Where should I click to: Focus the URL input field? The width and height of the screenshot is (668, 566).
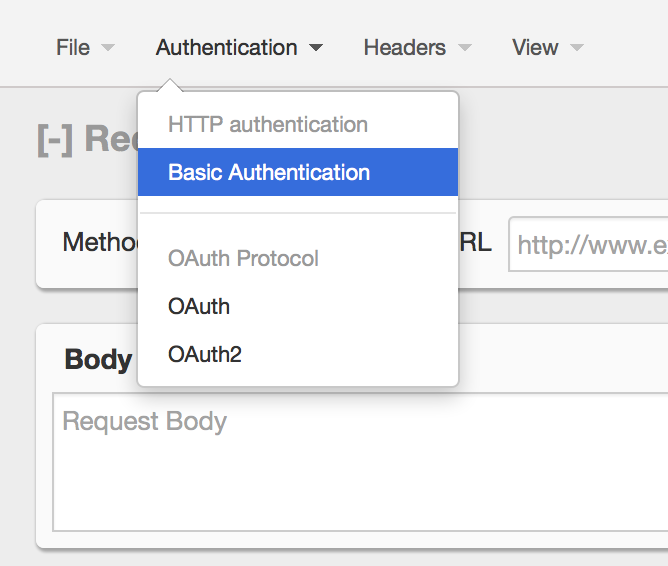pos(590,244)
